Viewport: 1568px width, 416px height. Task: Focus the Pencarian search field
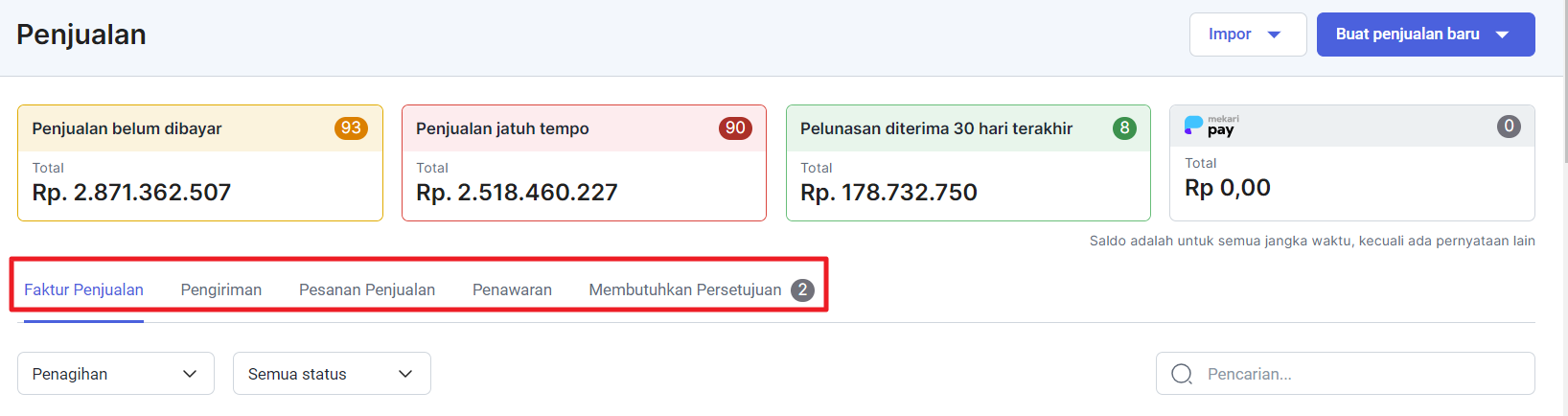1346,374
